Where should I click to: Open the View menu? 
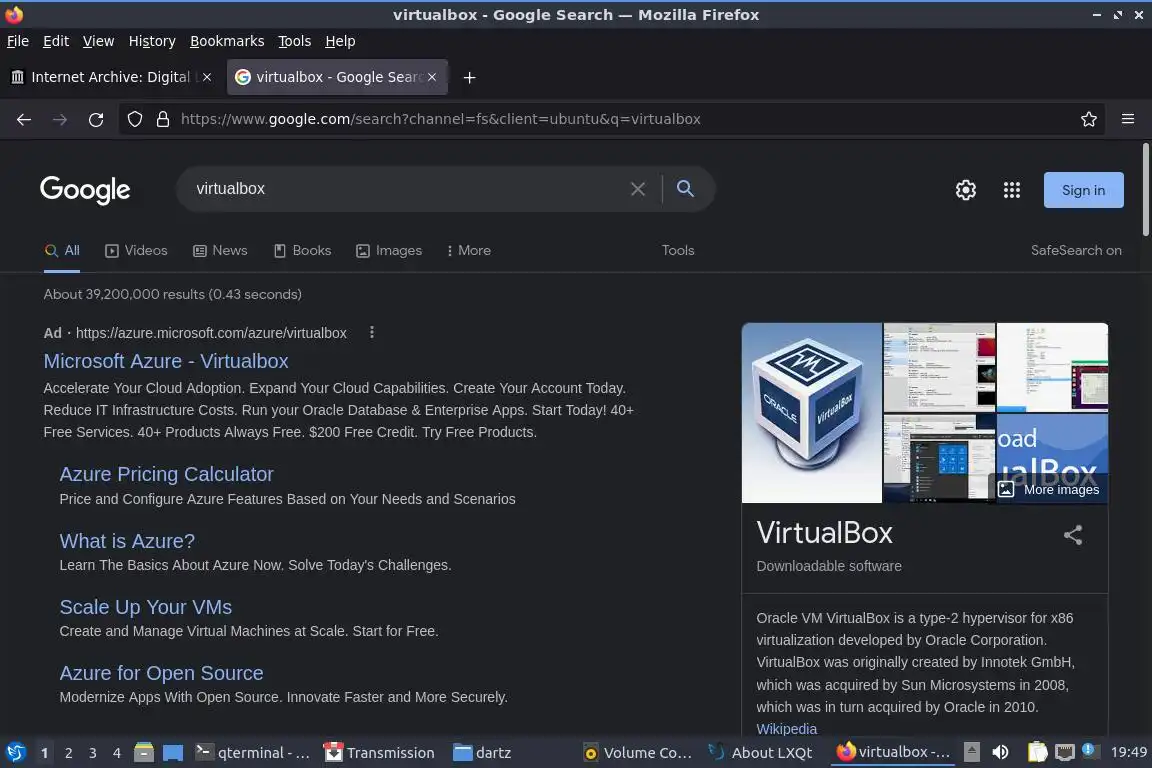pyautogui.click(x=98, y=41)
